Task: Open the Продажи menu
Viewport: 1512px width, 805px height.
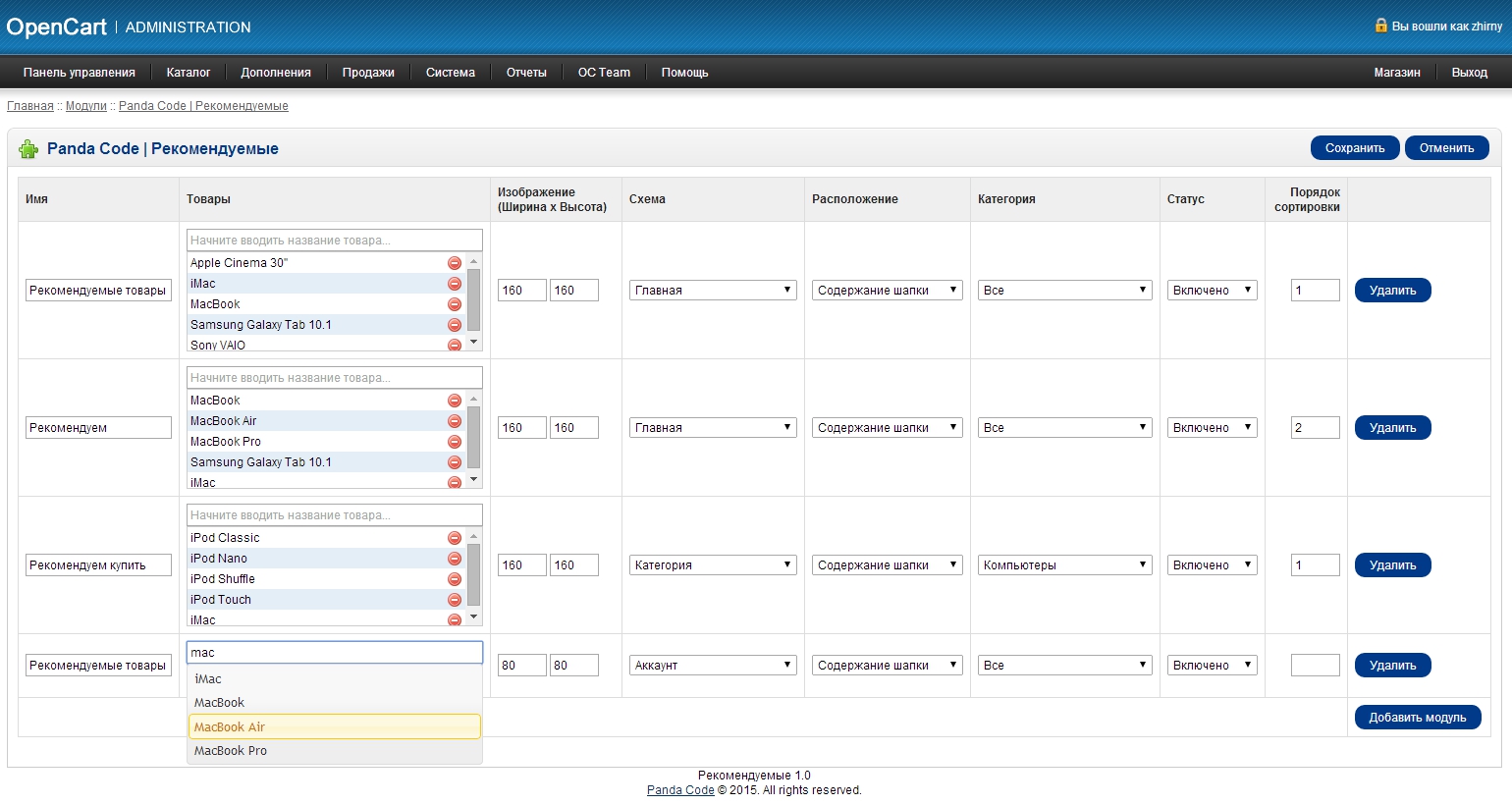Action: pyautogui.click(x=368, y=73)
